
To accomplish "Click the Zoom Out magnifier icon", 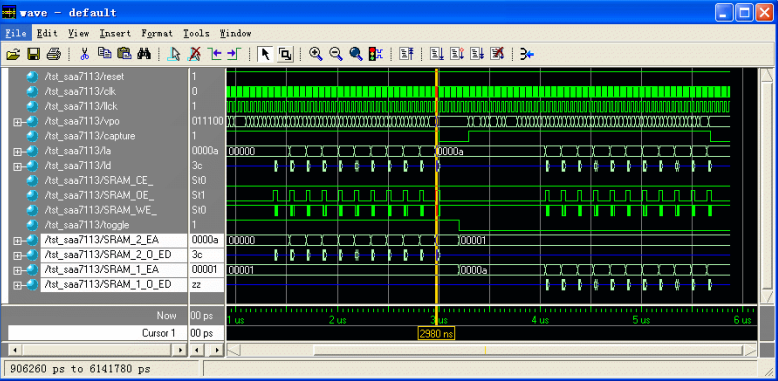I will [336, 54].
